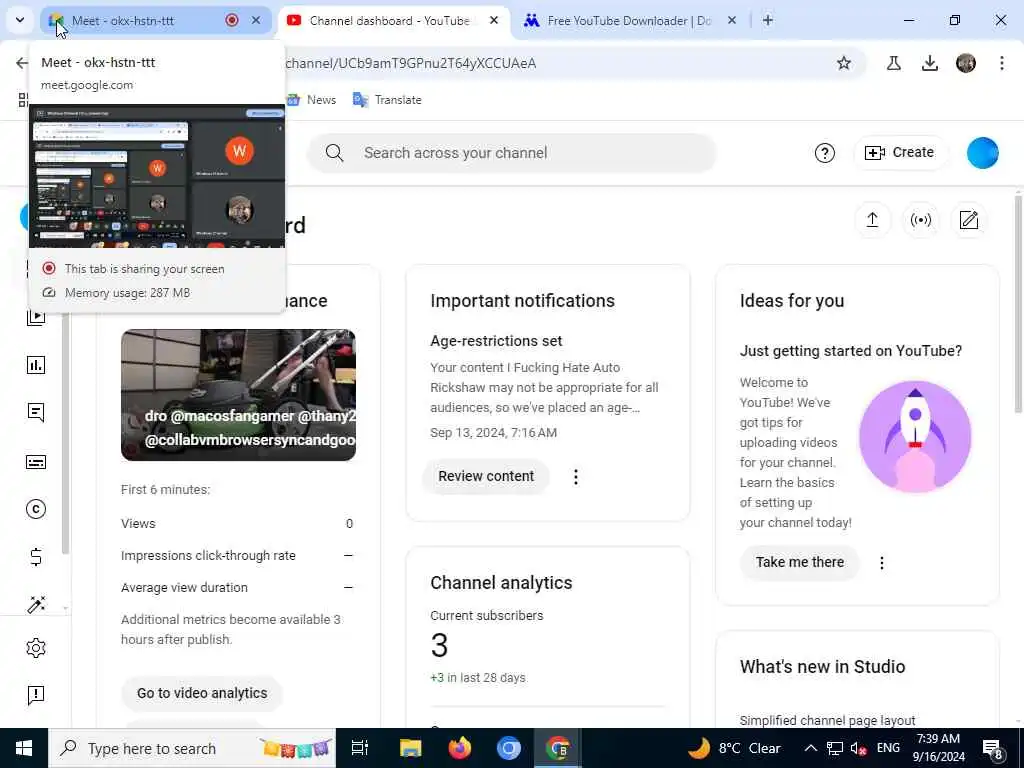The height and width of the screenshot is (768, 1024).
Task: Click Go to video analytics button
Action: pos(202,694)
